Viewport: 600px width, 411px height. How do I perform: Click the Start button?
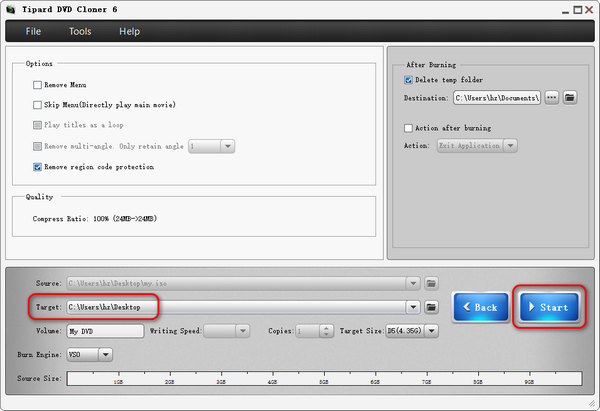(549, 307)
